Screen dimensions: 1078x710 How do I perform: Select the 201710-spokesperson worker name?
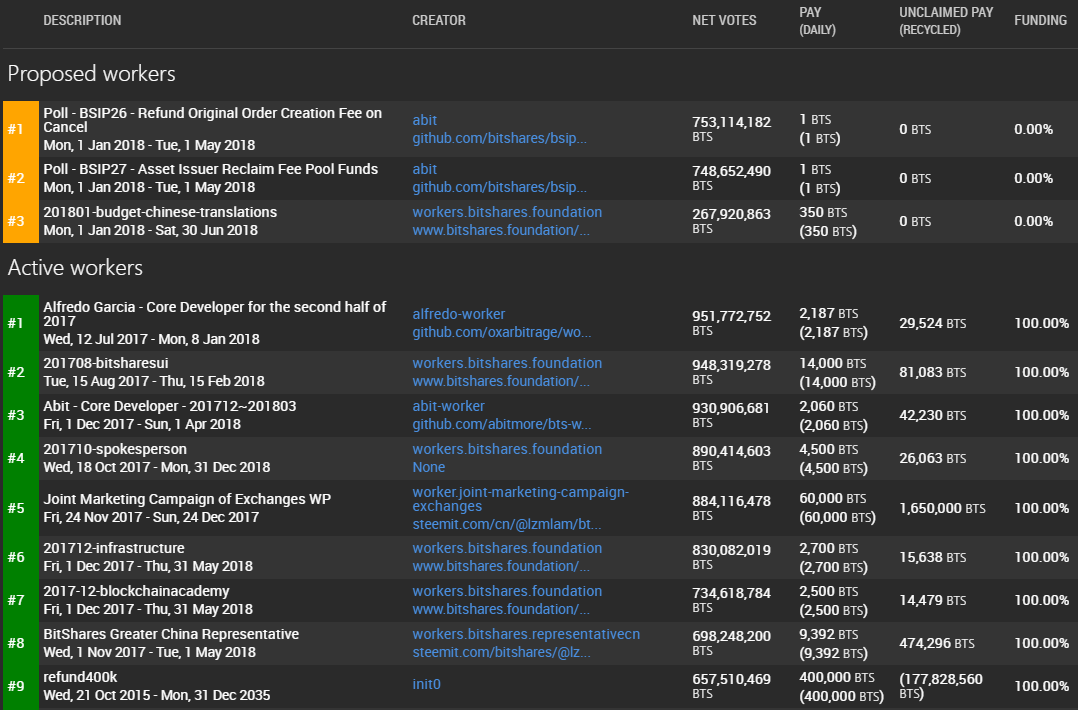pyautogui.click(x=115, y=449)
